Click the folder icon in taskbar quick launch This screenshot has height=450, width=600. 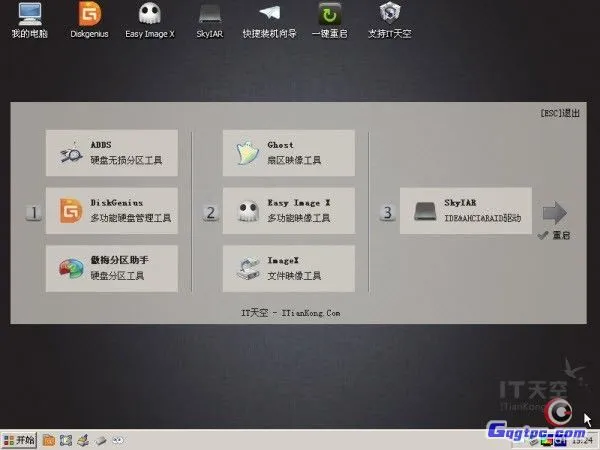(x=47, y=439)
